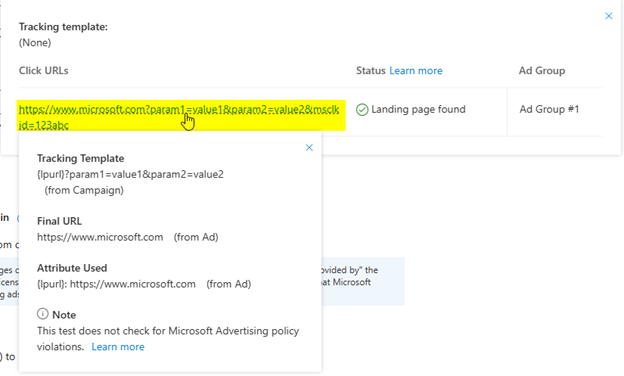Click the Click URLs column header
624x376 pixels.
tap(44, 70)
